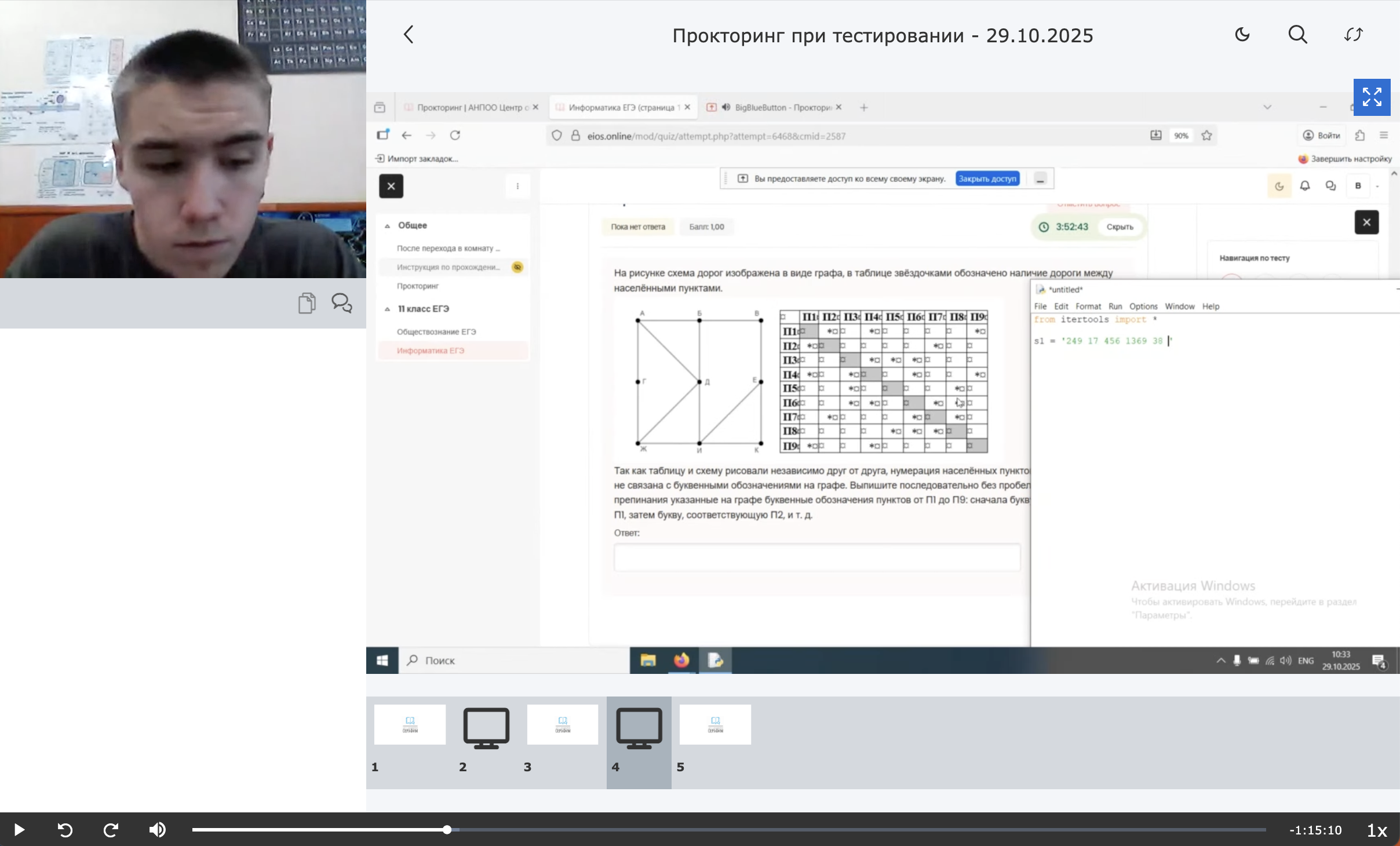Screen dimensions: 1400x846
Task: Collapse the Общее section in the sidebar
Action: pyautogui.click(x=388, y=226)
